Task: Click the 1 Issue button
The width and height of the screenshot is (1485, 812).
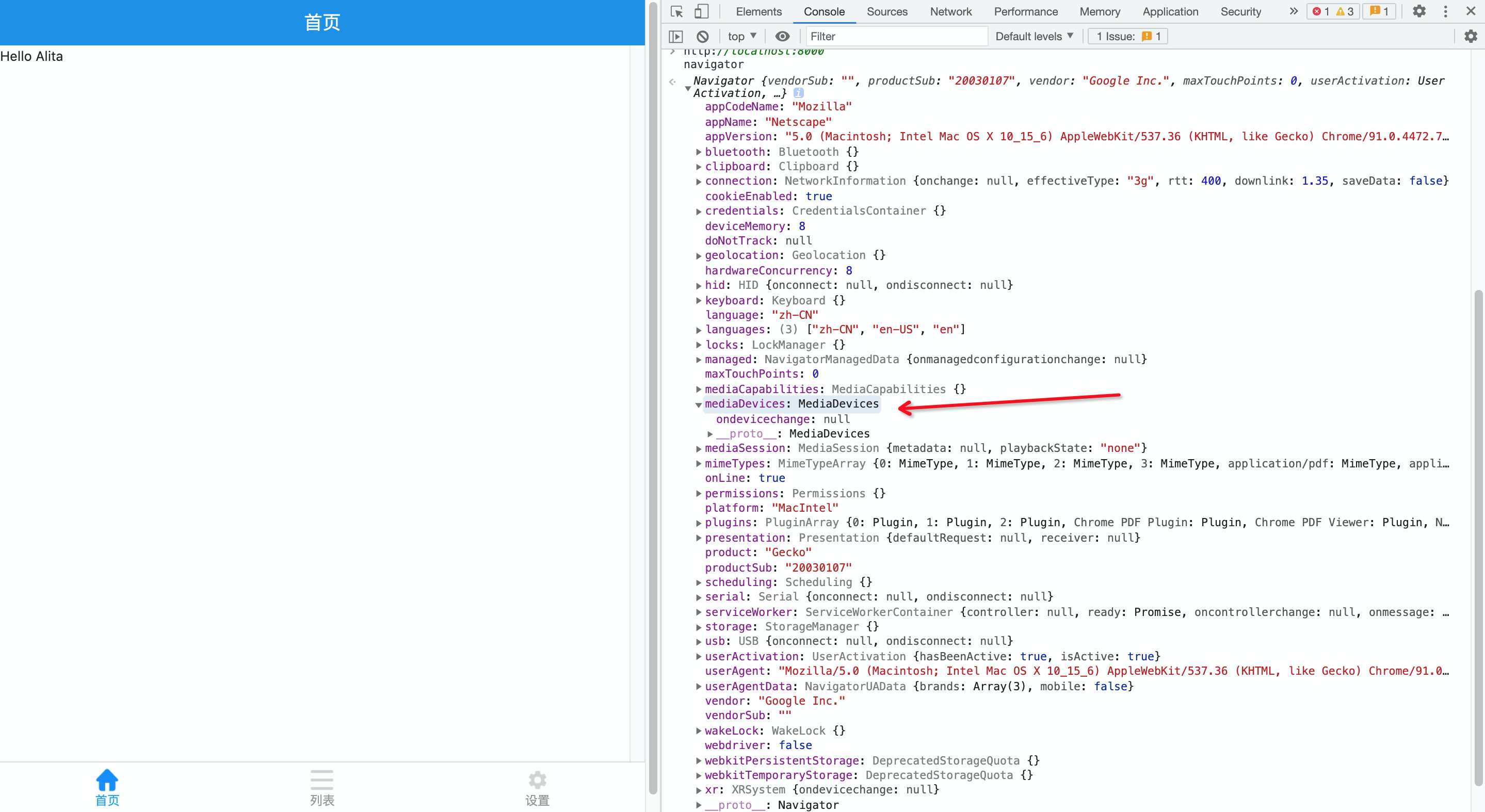Action: [1127, 36]
